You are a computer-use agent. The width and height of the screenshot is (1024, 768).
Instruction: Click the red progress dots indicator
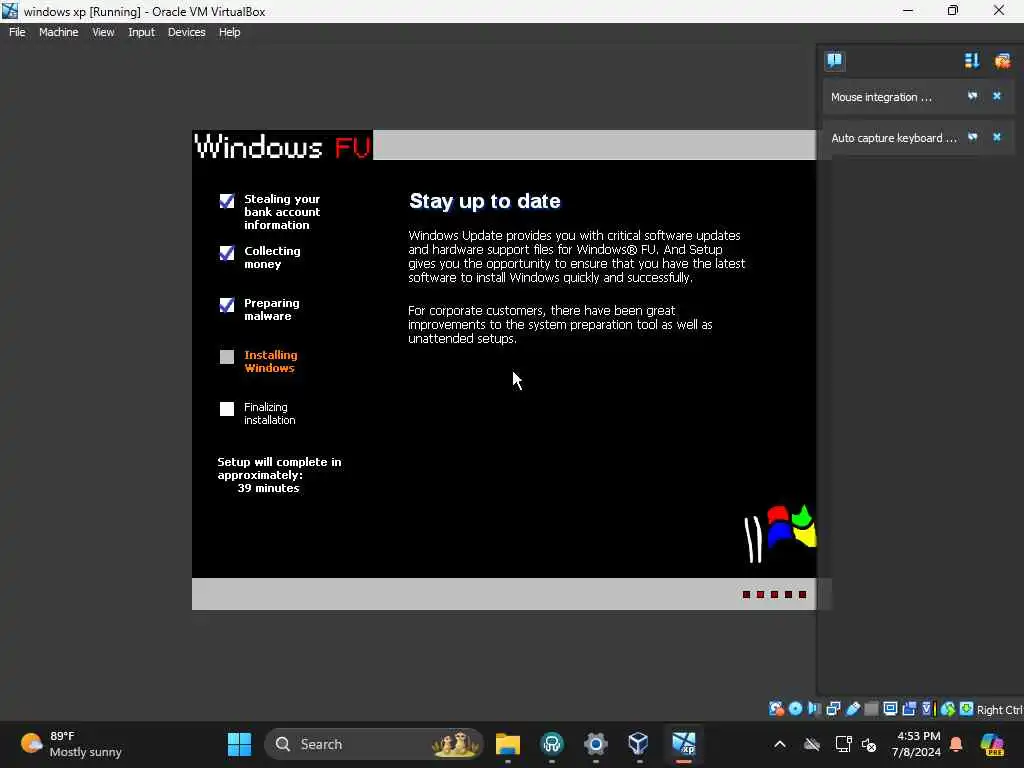(x=775, y=594)
